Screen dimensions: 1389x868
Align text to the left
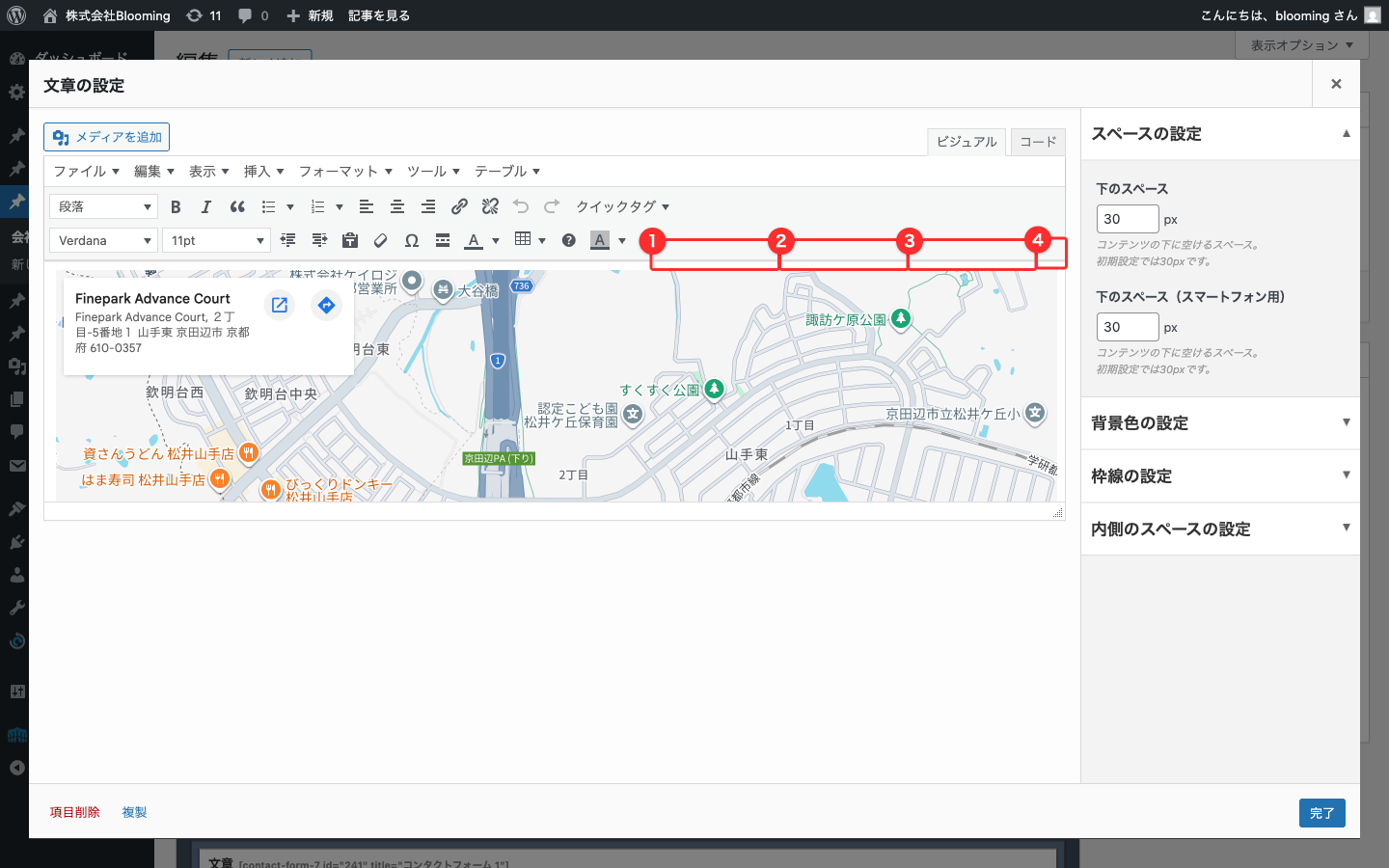pos(367,206)
